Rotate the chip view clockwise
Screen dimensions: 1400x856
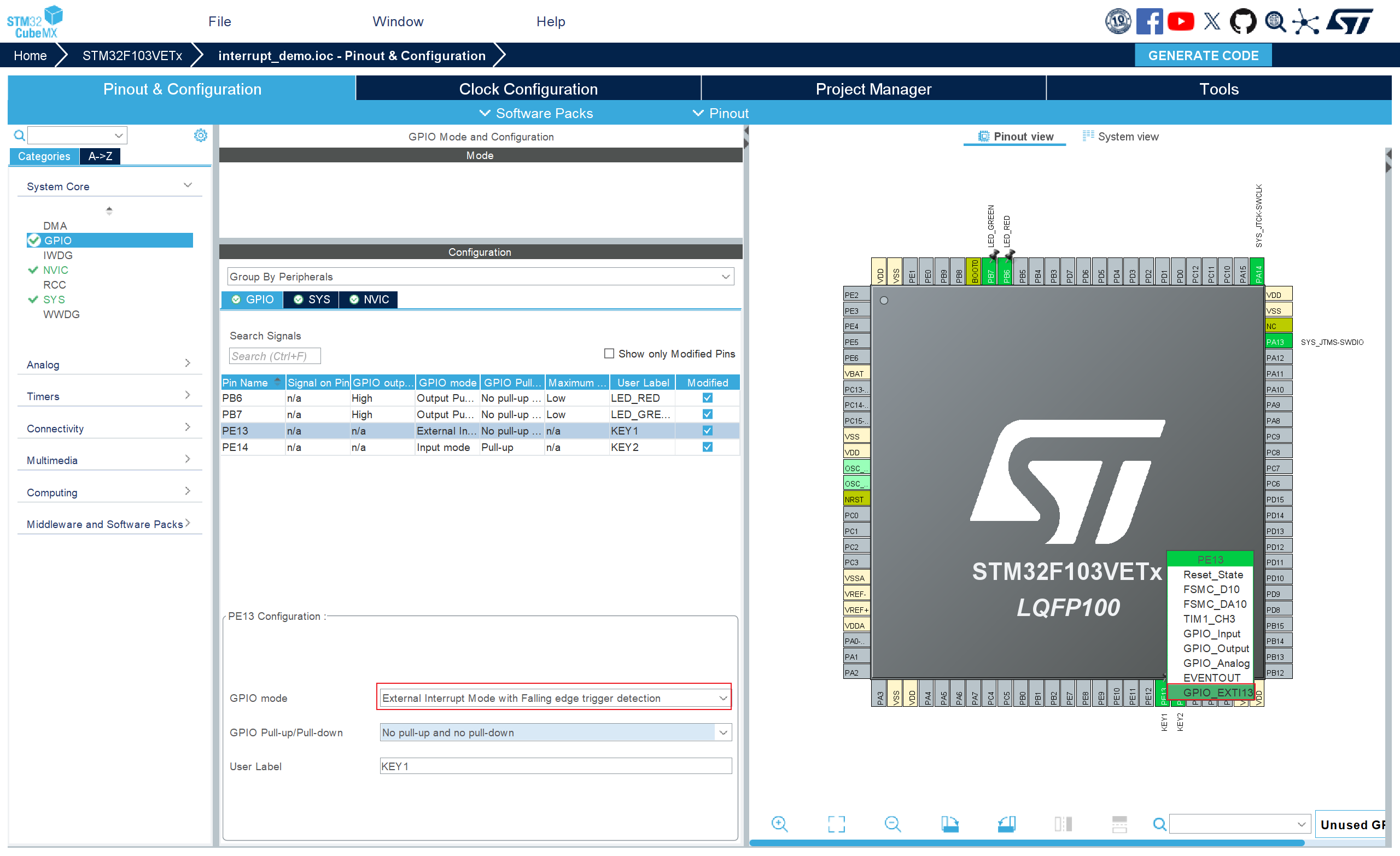coord(949,824)
